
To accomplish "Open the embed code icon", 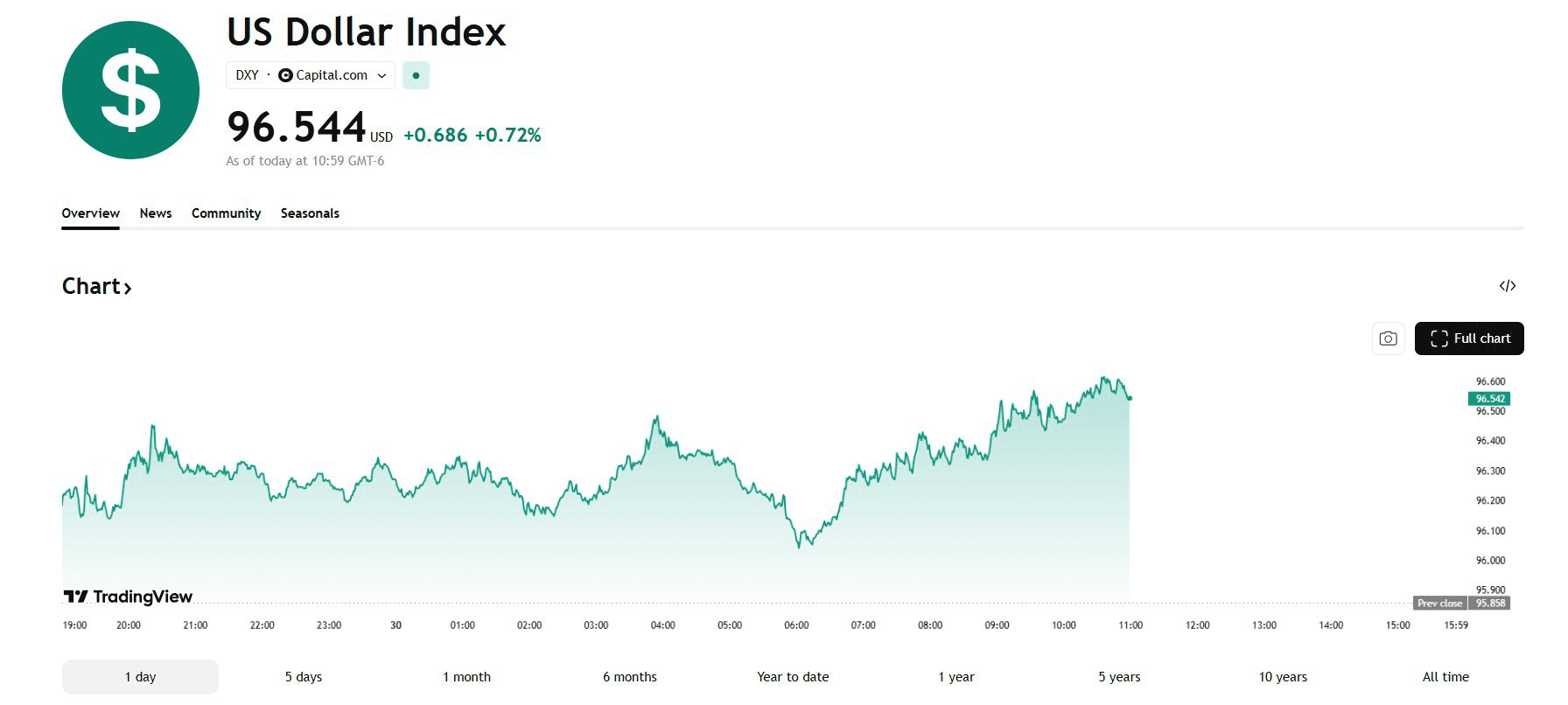I will coord(1507,286).
